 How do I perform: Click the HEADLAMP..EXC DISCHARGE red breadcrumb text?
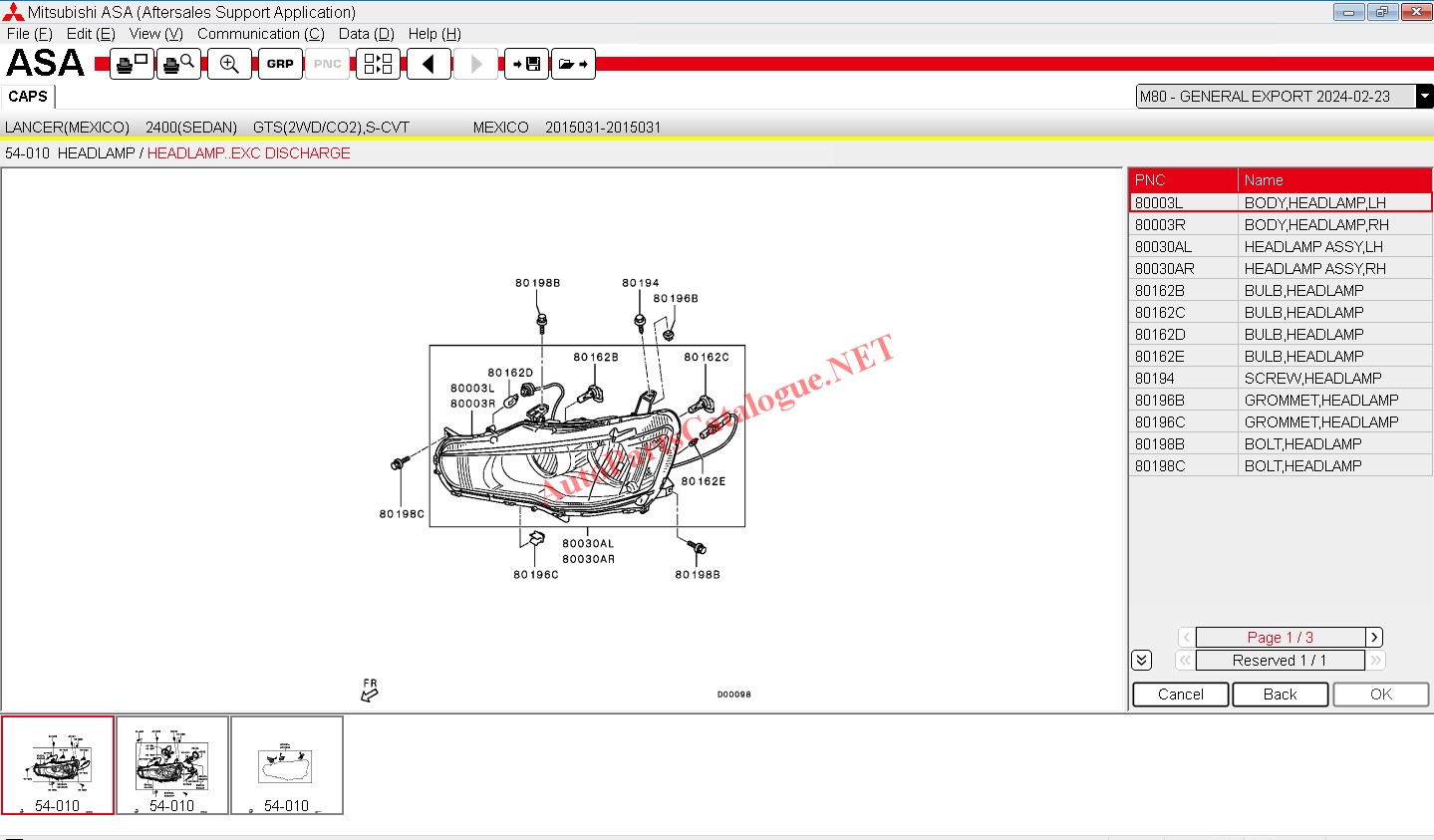(249, 152)
